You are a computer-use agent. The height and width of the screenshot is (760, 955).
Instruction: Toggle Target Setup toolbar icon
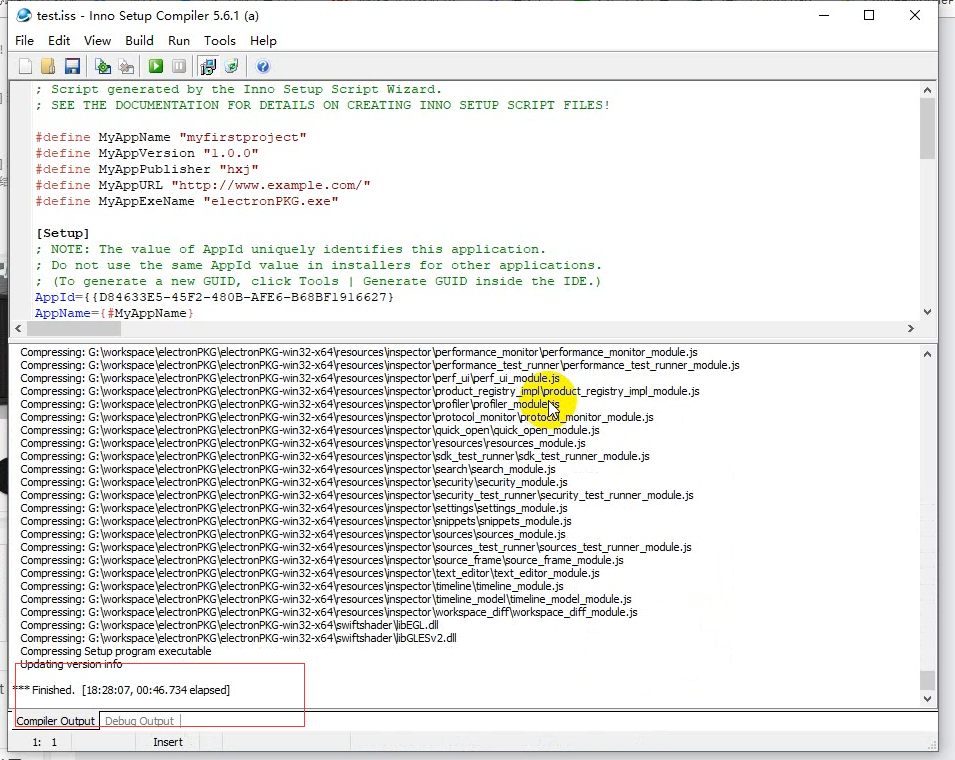pyautogui.click(x=208, y=66)
